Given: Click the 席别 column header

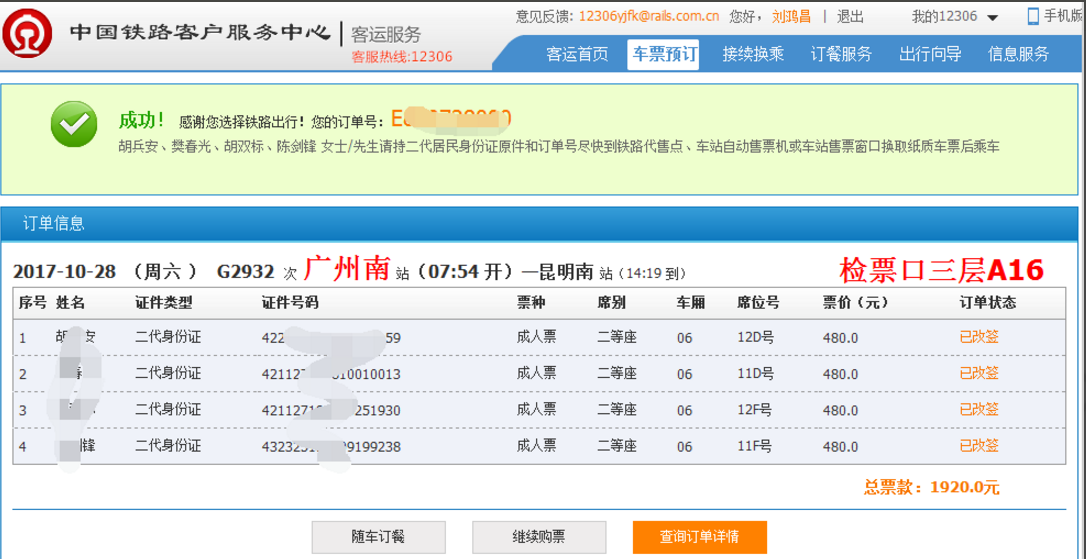Looking at the screenshot, I should tap(612, 303).
